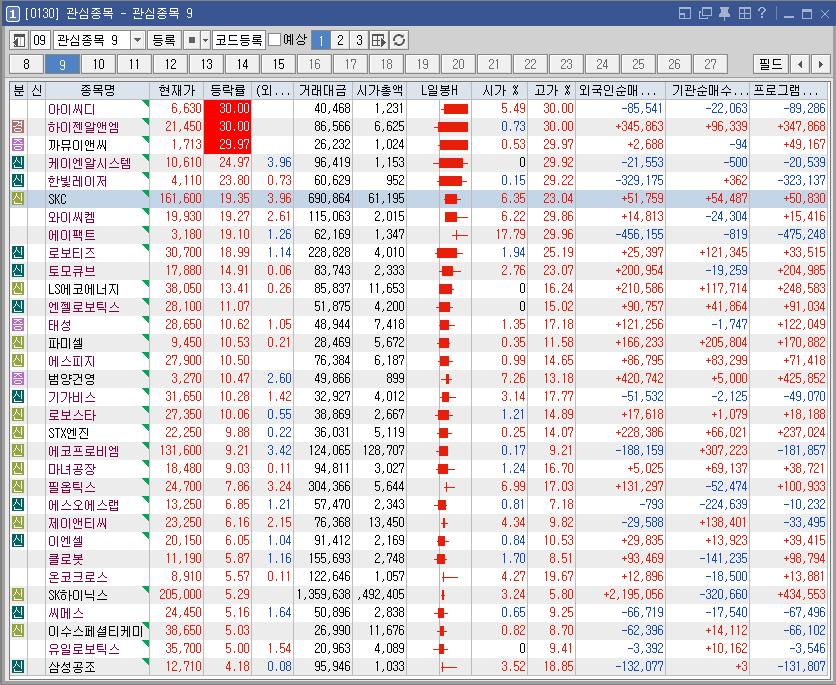
Task: Click the 신 badge in the 삼성공조 row
Action: coord(18,667)
